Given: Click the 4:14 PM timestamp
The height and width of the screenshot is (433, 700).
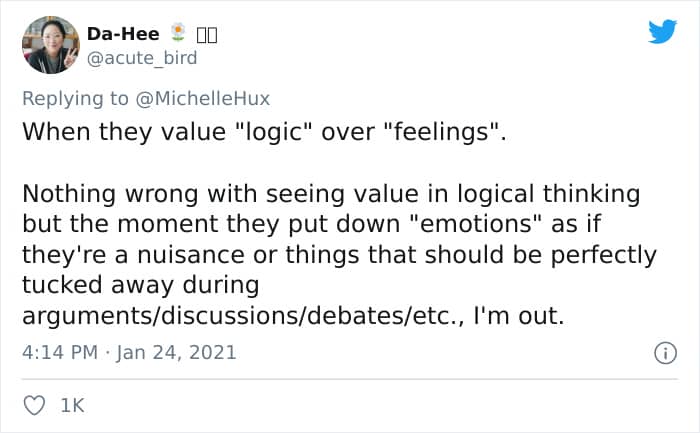Looking at the screenshot, I should pos(58,352).
